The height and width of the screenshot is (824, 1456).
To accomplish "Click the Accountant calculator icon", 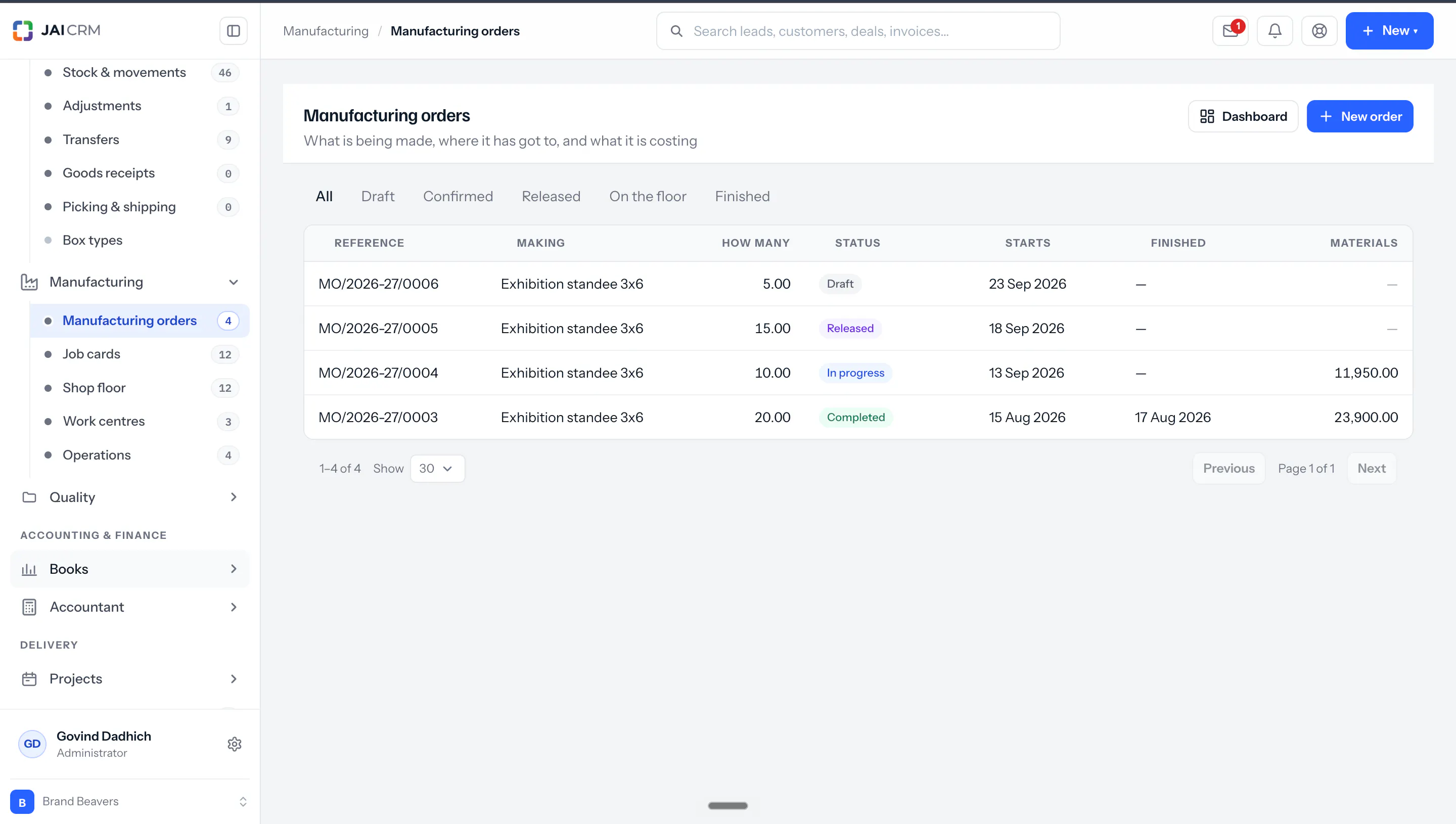I will 29,607.
